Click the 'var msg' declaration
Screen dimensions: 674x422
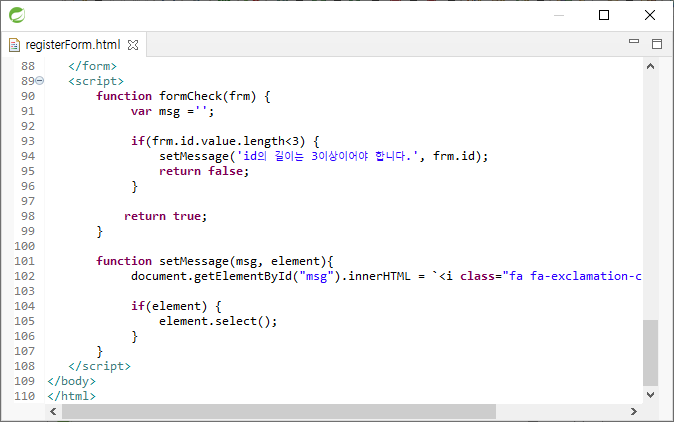click(155, 111)
